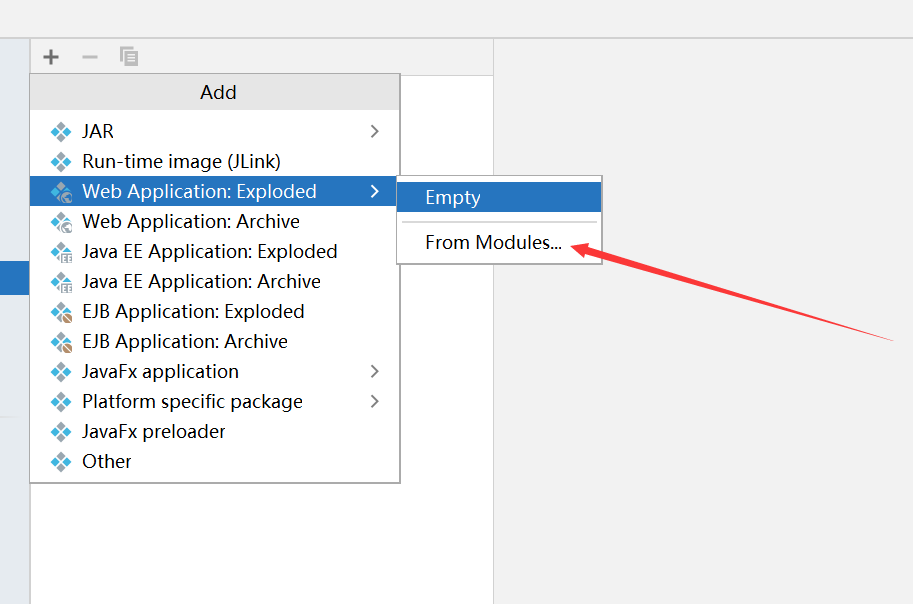Click the minus Remove artifact icon
913x604 pixels.
coord(90,56)
